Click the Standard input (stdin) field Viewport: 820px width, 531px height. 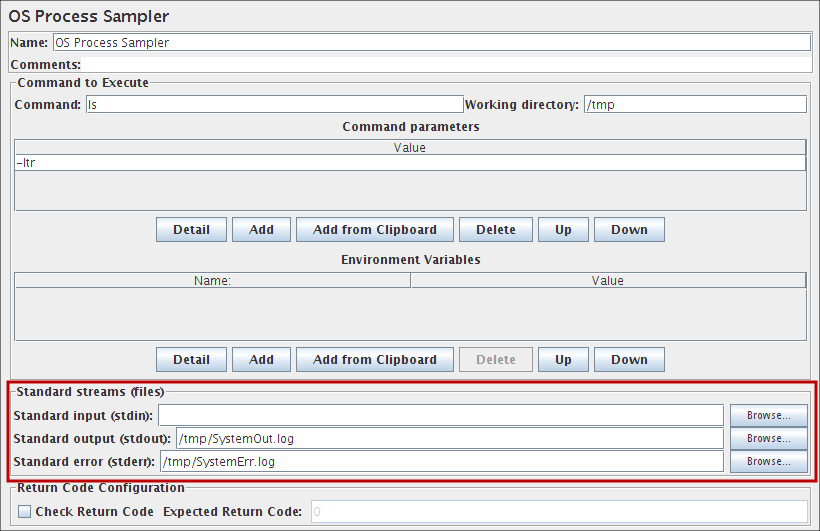(x=440, y=415)
